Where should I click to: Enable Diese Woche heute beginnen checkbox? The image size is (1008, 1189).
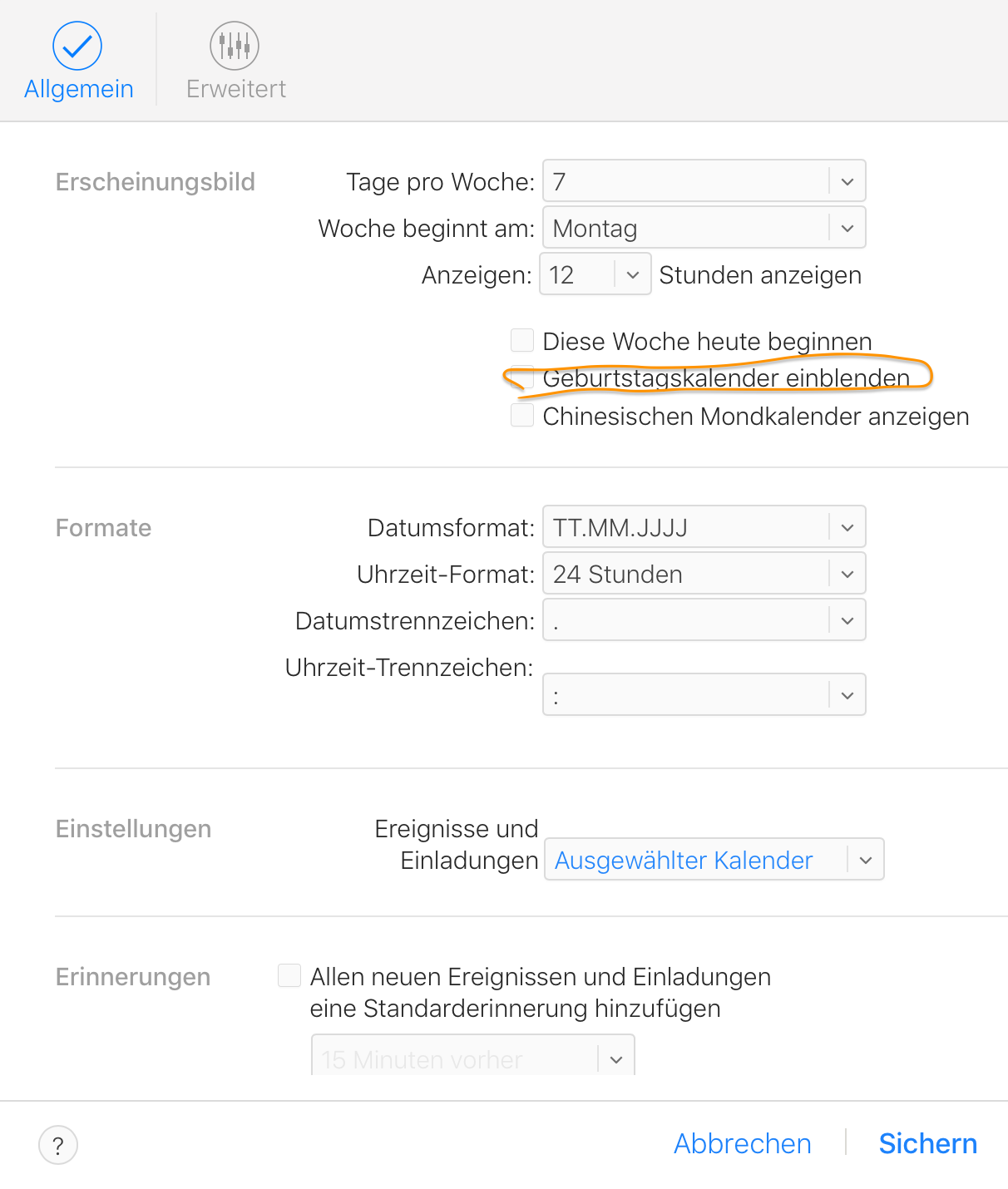click(522, 340)
